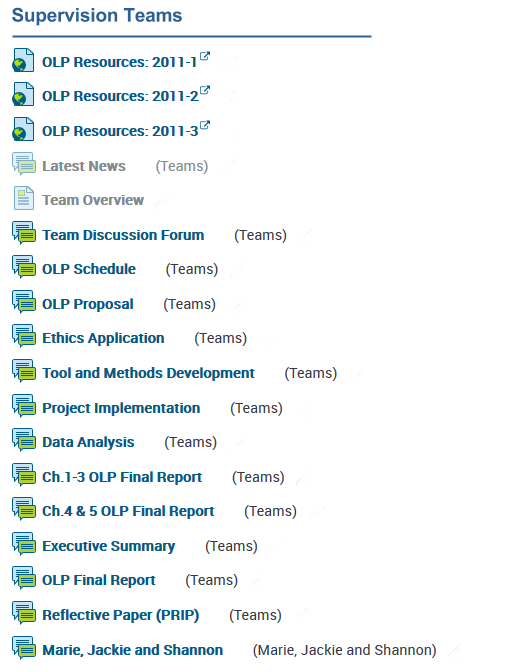This screenshot has height=672, width=517.
Task: Open Ch.1-3 OLP Final Report link
Action: [x=122, y=477]
